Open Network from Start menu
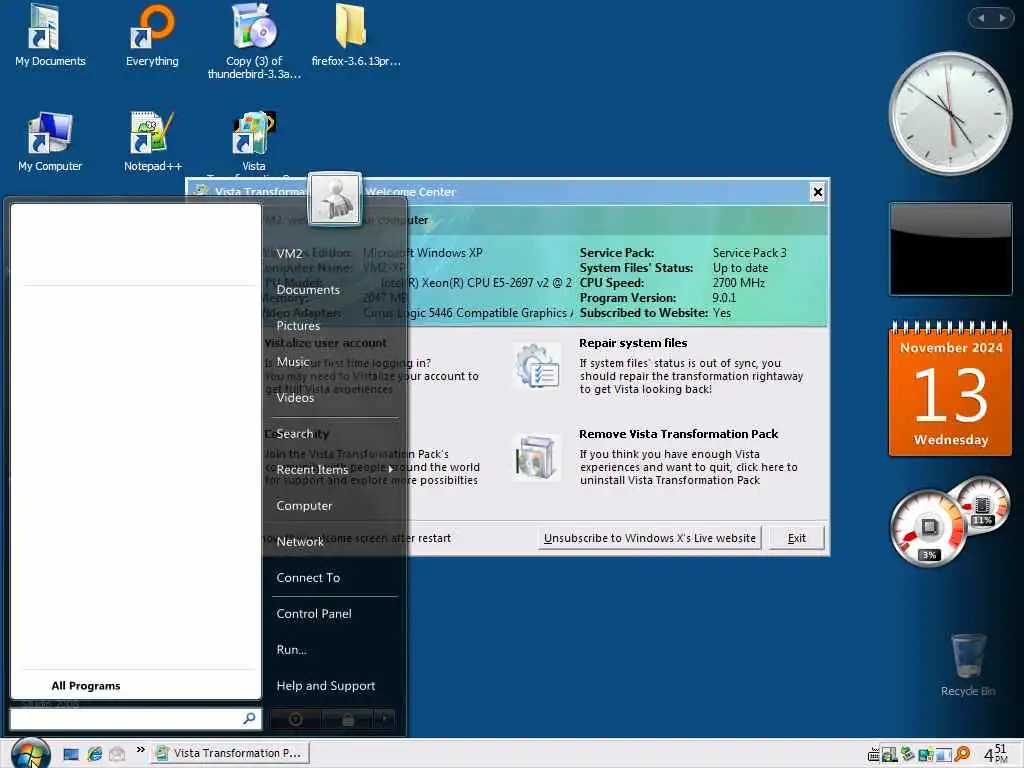1024x768 pixels. pos(300,541)
